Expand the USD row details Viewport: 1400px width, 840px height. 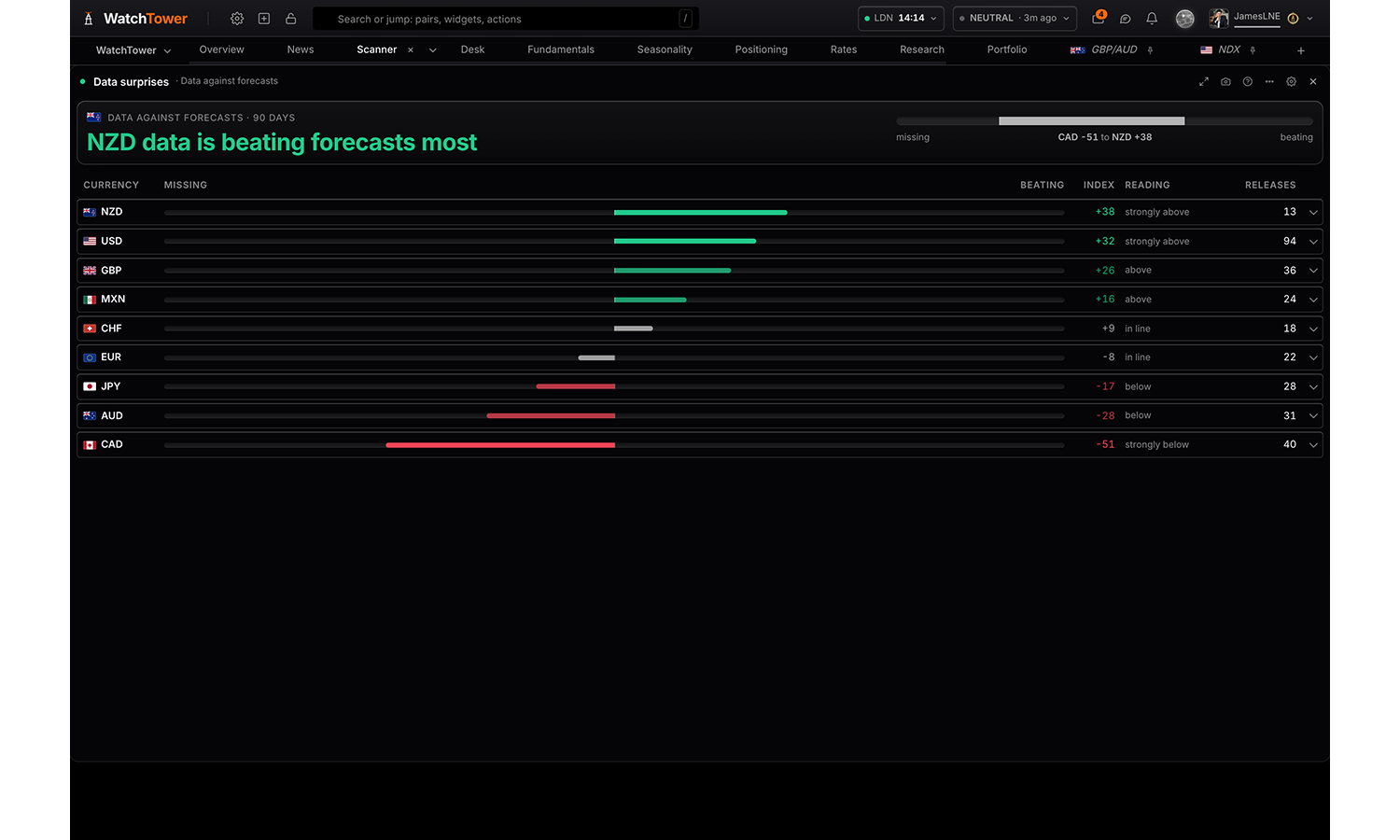click(1313, 242)
